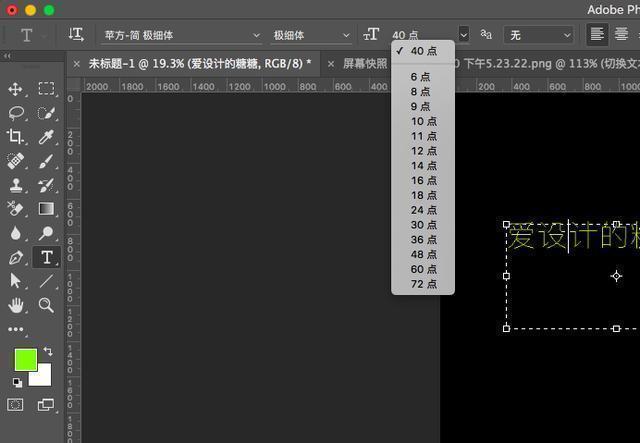Select the Path Selection tool
Image resolution: width=640 pixels, height=443 pixels.
16,281
